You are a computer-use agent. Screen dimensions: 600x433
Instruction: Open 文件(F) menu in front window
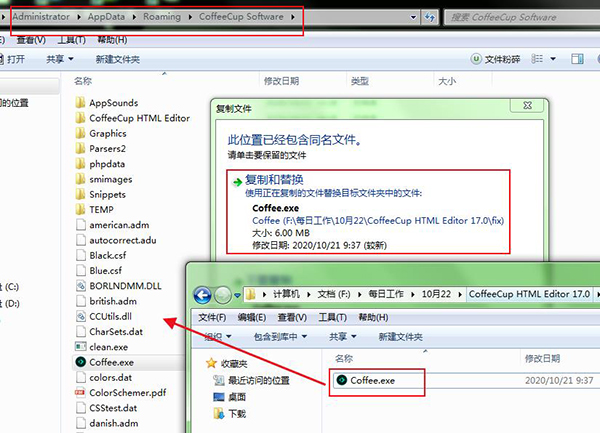[212, 317]
